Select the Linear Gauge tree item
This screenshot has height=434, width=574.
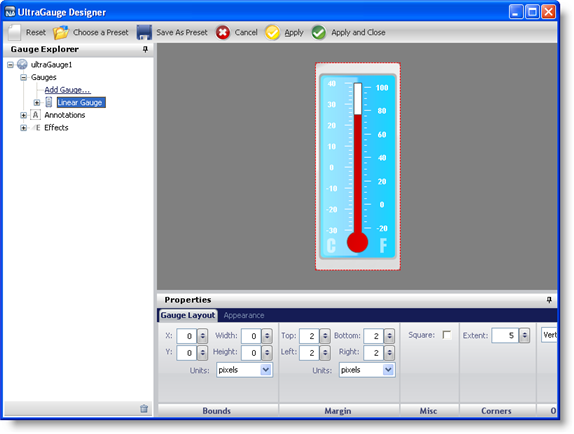(x=81, y=102)
